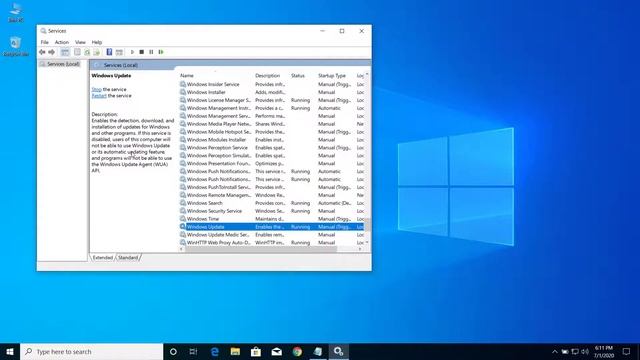Select the WinHTTP Web Proxy Auto-D... row
Viewport: 640px width, 360px height.
pyautogui.click(x=271, y=242)
